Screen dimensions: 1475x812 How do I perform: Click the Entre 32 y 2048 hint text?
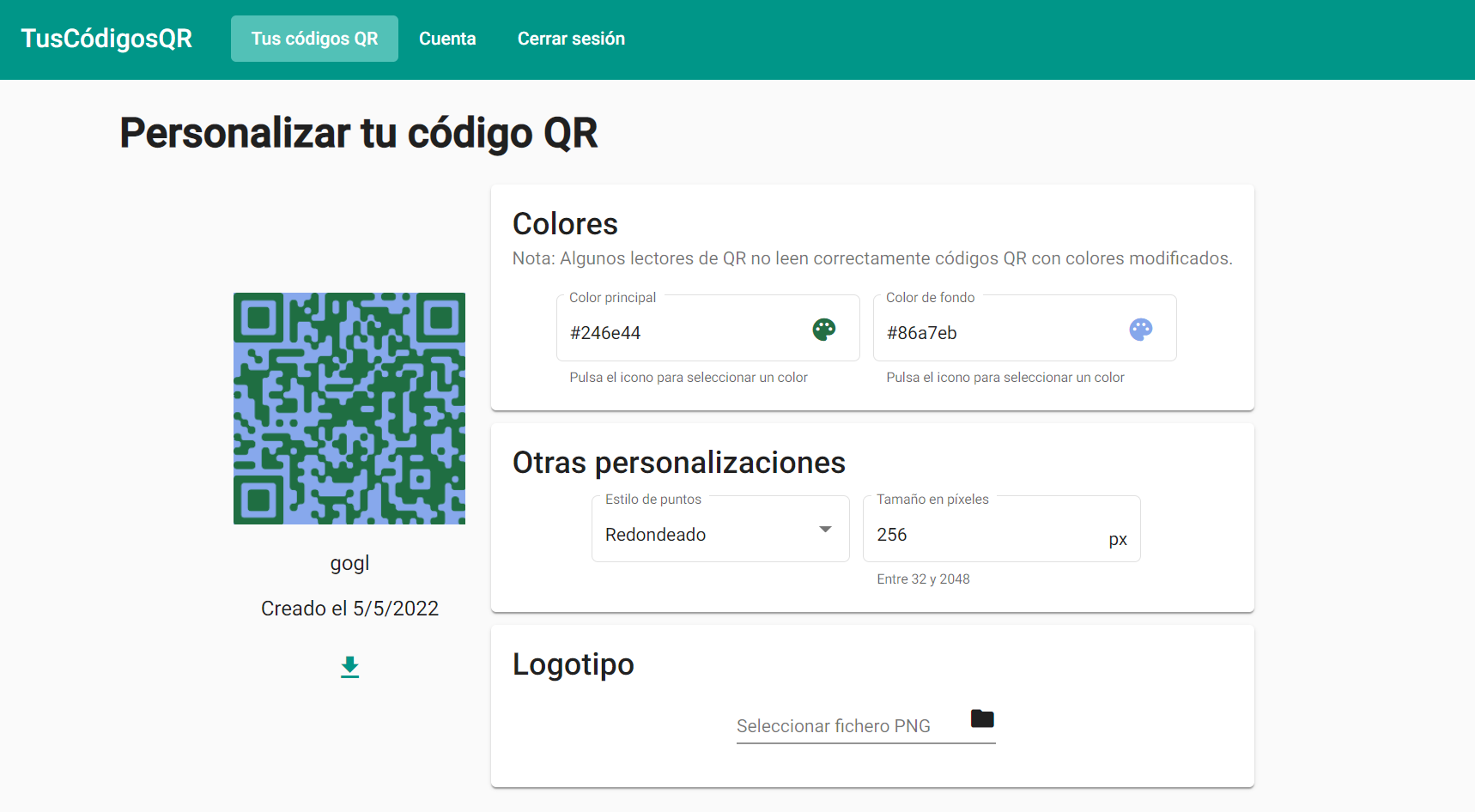point(923,579)
